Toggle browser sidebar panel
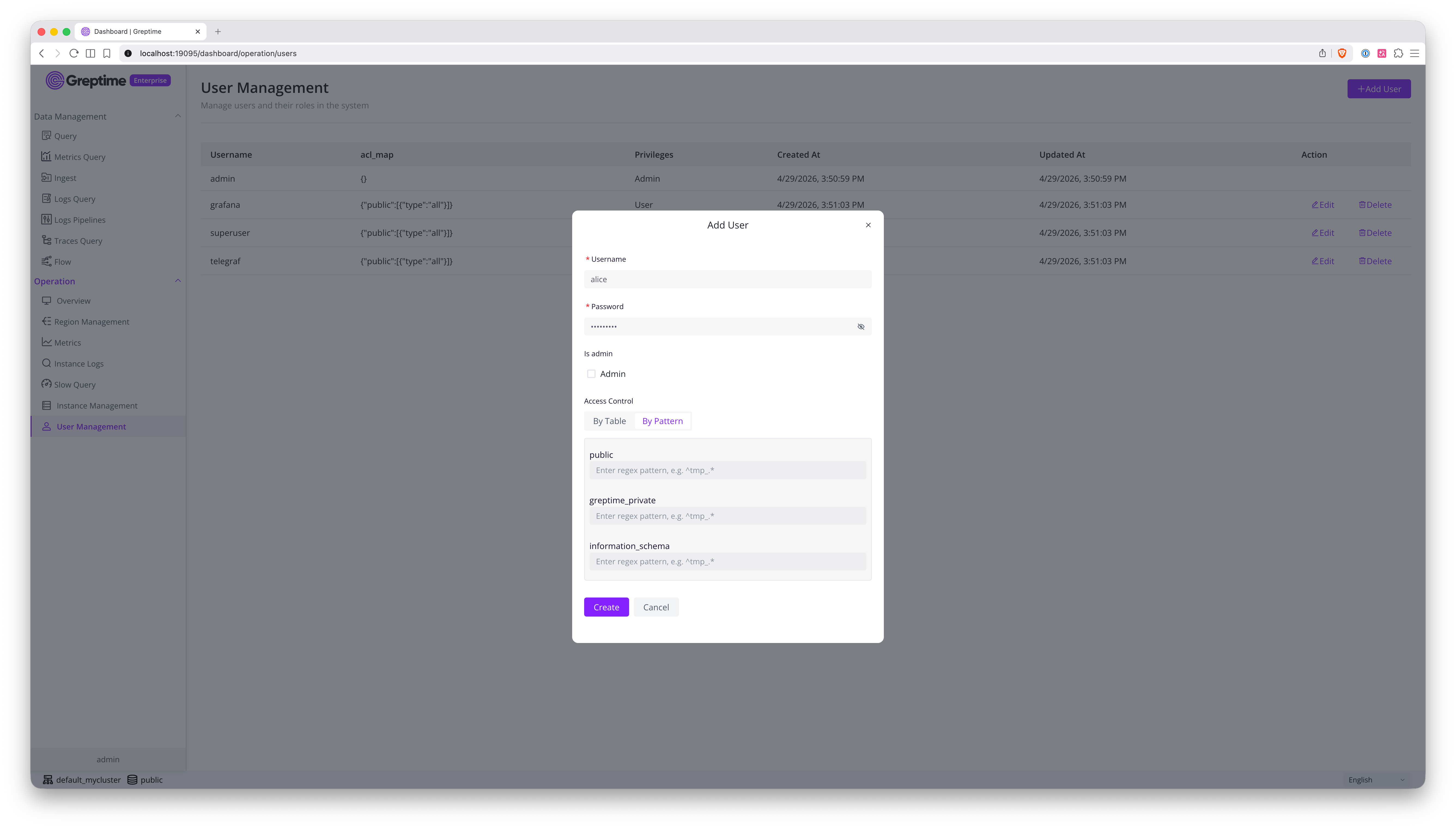Image resolution: width=1456 pixels, height=829 pixels. (90, 54)
